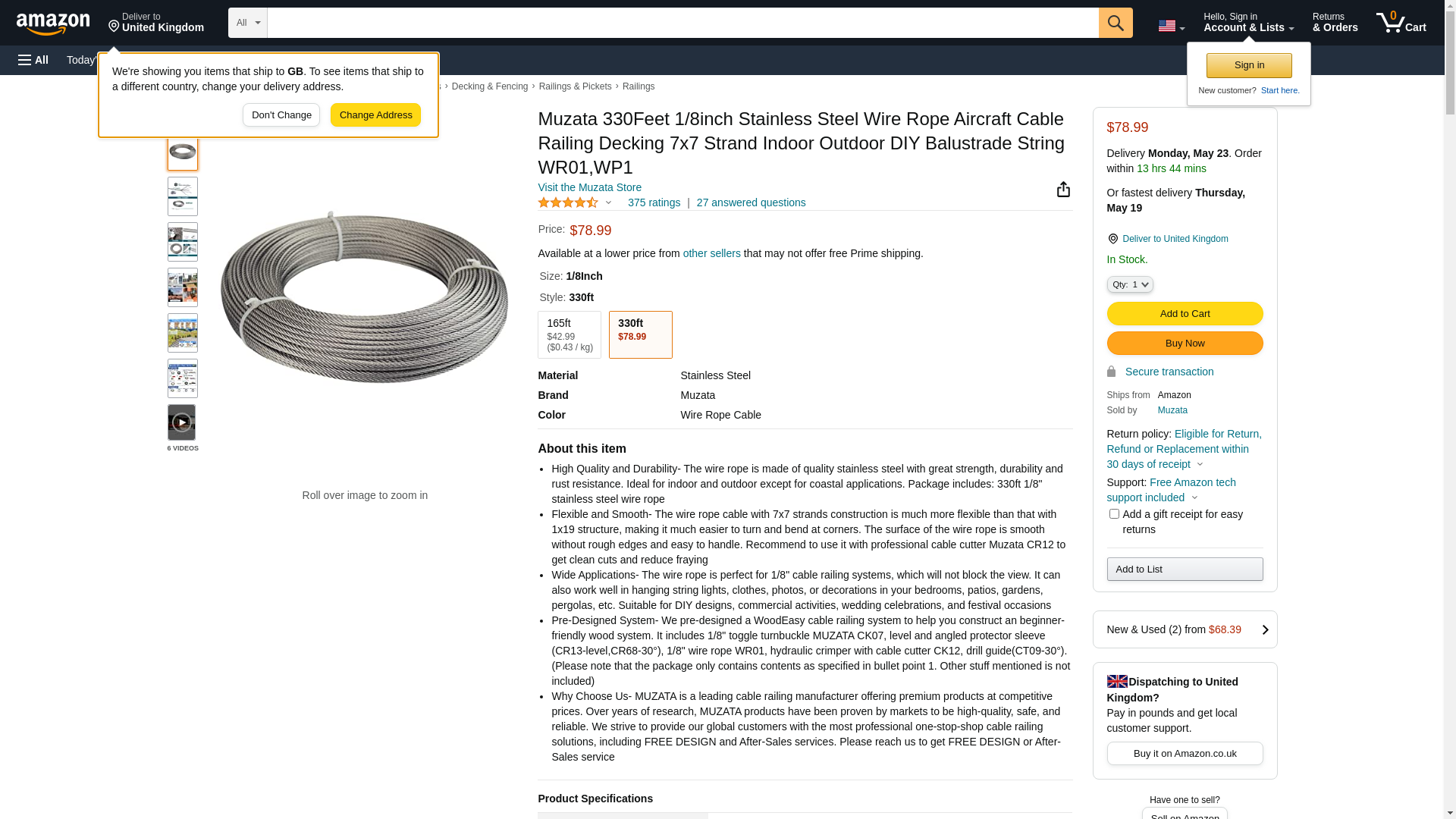Open the search category All dropdown
1456x819 pixels.
click(247, 23)
